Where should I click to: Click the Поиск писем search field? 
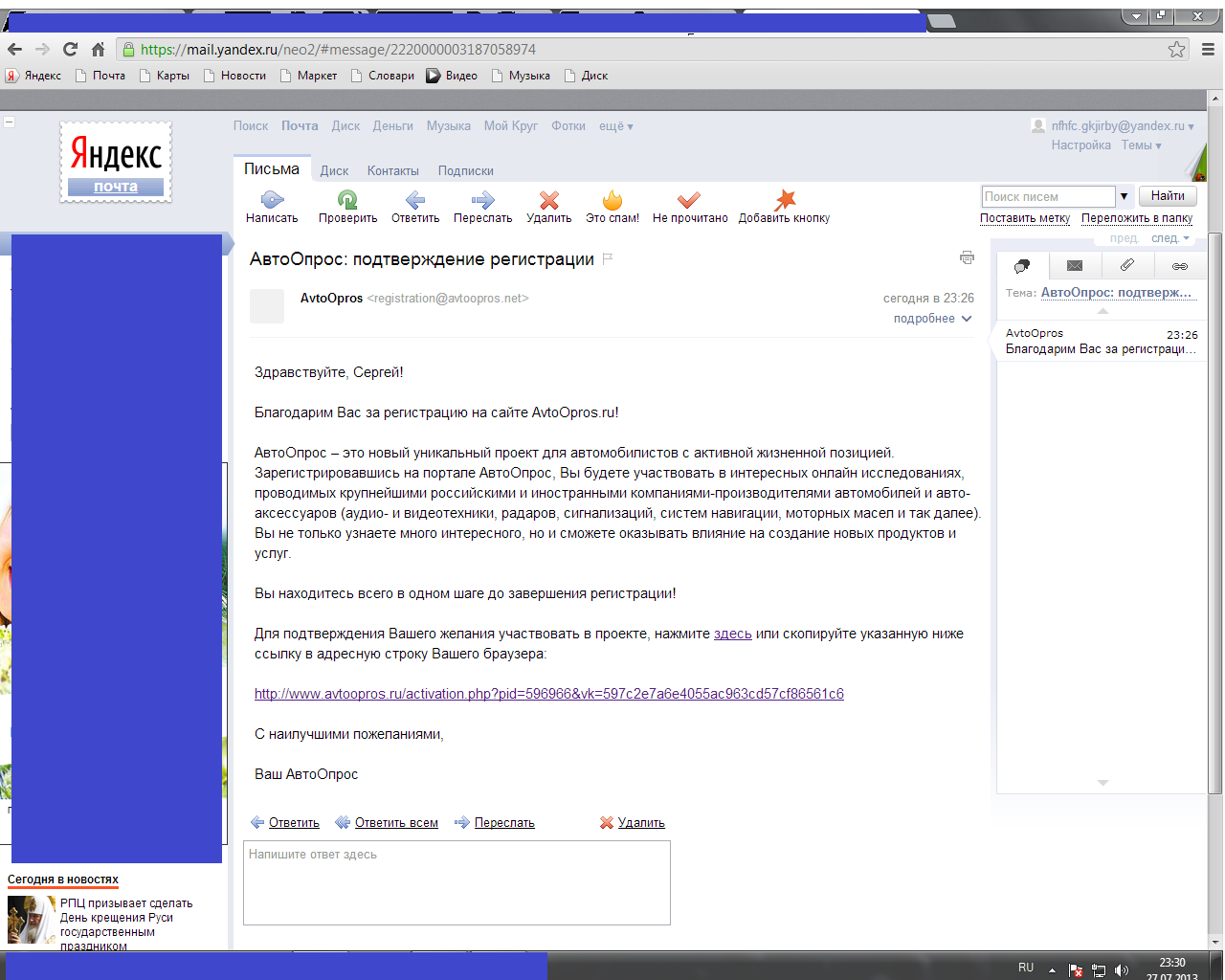tap(1049, 196)
